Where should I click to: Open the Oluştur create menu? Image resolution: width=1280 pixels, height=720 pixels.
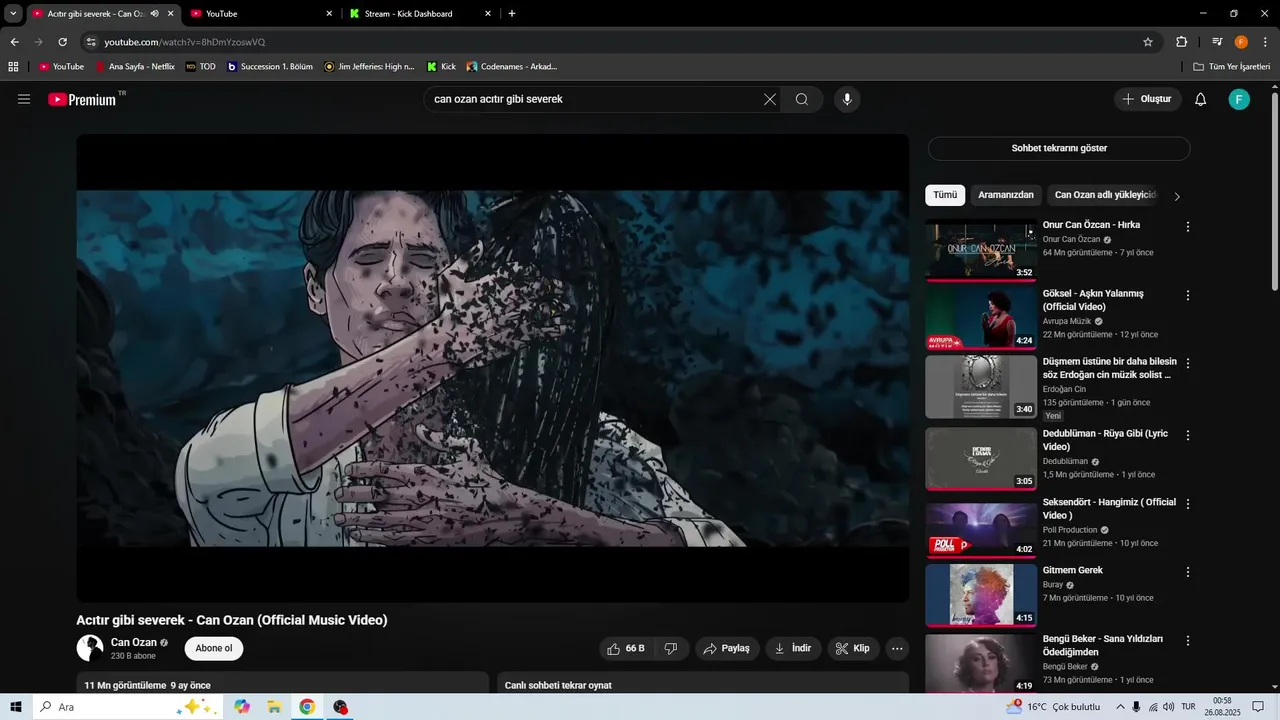coord(1147,99)
